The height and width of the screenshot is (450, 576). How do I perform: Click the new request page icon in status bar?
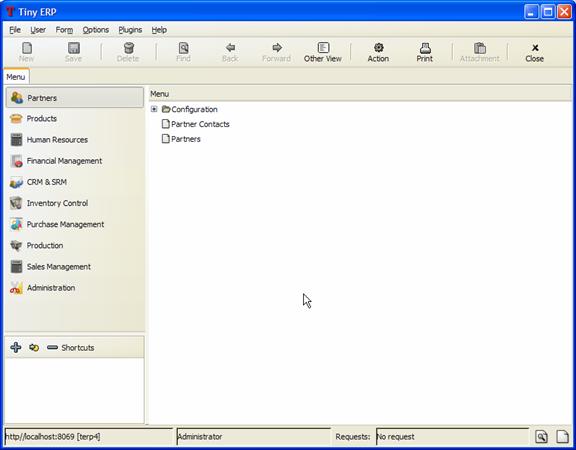point(562,436)
